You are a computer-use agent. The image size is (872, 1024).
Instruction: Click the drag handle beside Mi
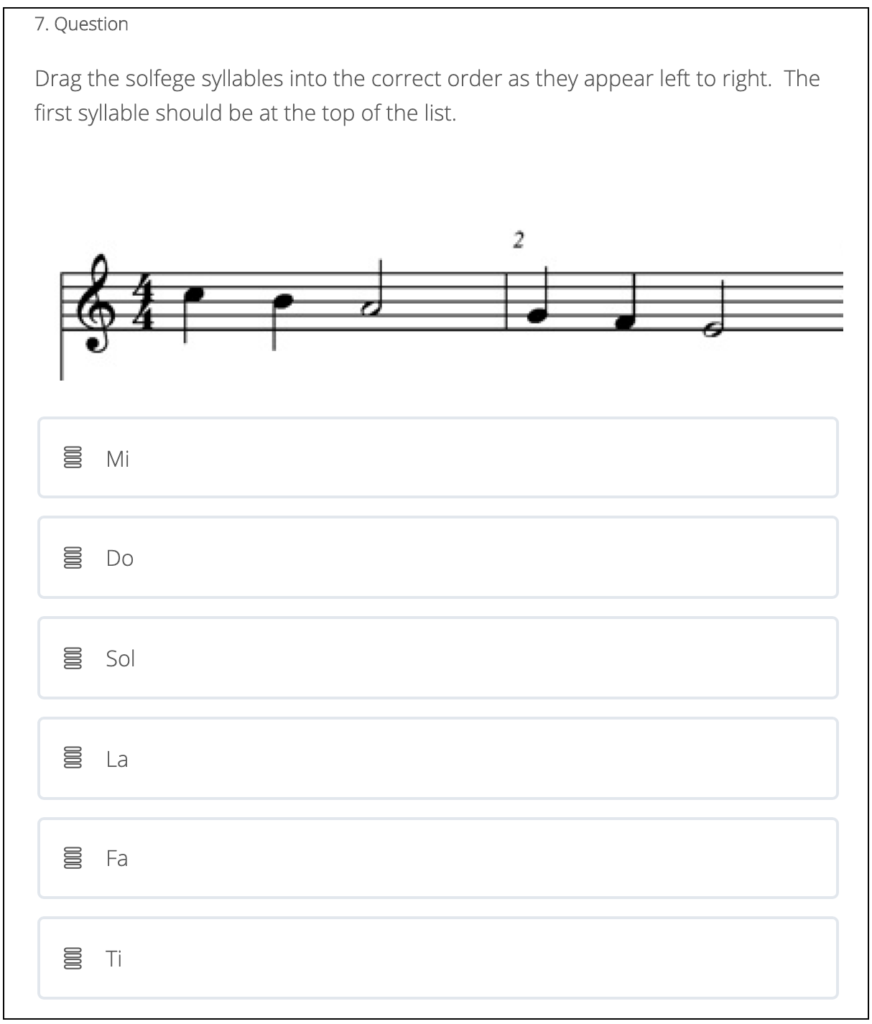(72, 459)
